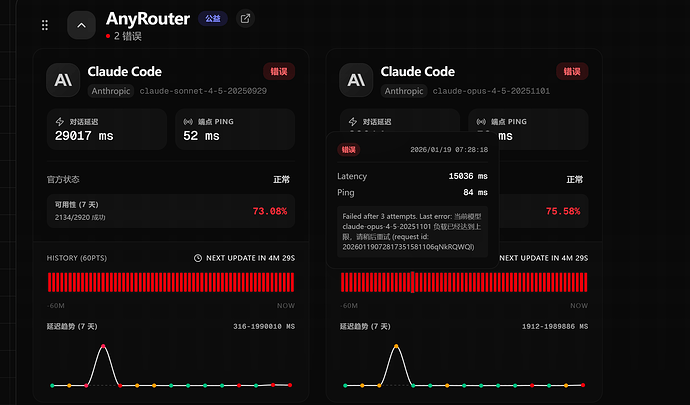Viewport: 690px width, 405px height.
Task: Click the 公益 badge next to AnyRouter
Action: 213,18
